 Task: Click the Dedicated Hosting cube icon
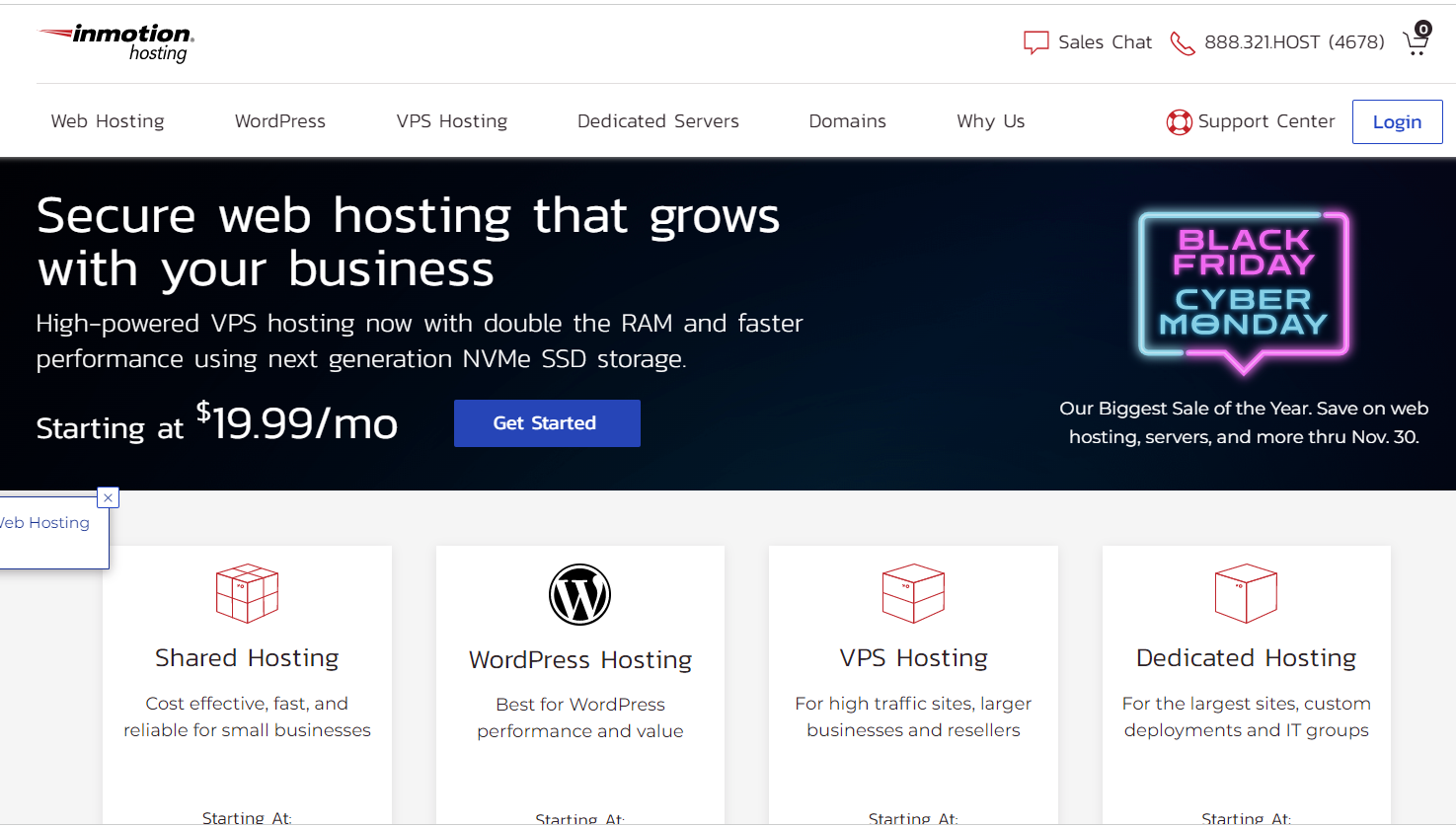(x=1246, y=593)
